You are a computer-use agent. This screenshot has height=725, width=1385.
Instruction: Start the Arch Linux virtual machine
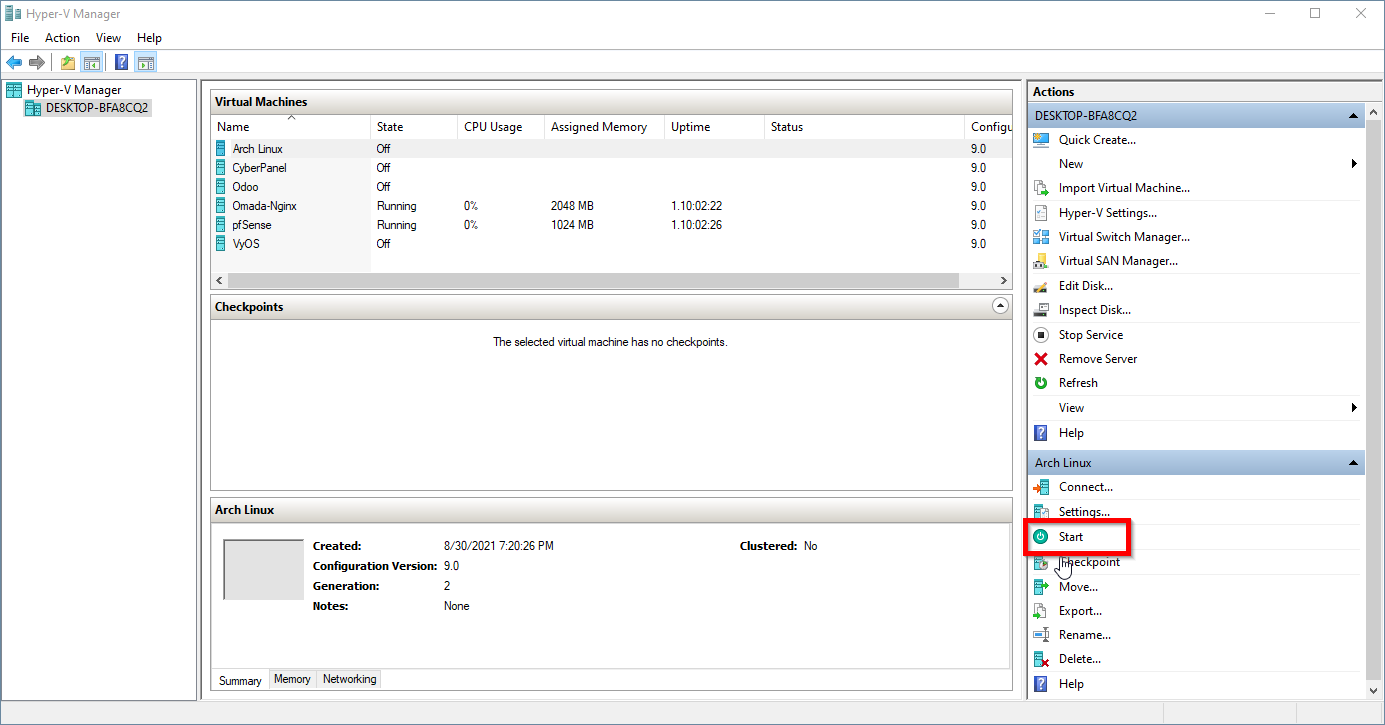point(1070,537)
